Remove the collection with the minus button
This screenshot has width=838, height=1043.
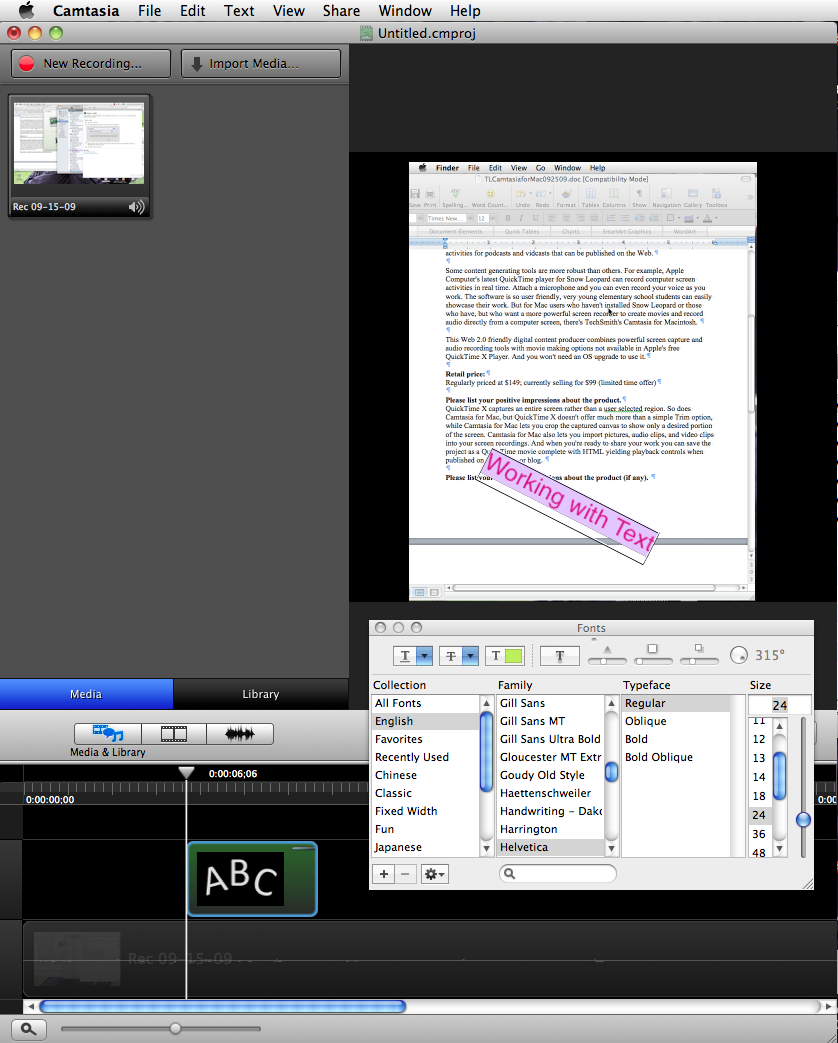pos(405,873)
